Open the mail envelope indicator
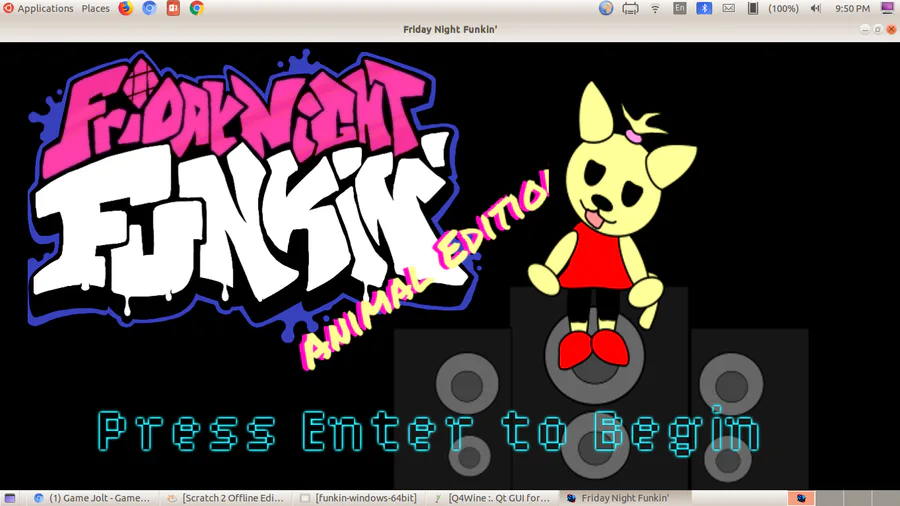Viewport: 900px width, 506px height. tap(728, 8)
